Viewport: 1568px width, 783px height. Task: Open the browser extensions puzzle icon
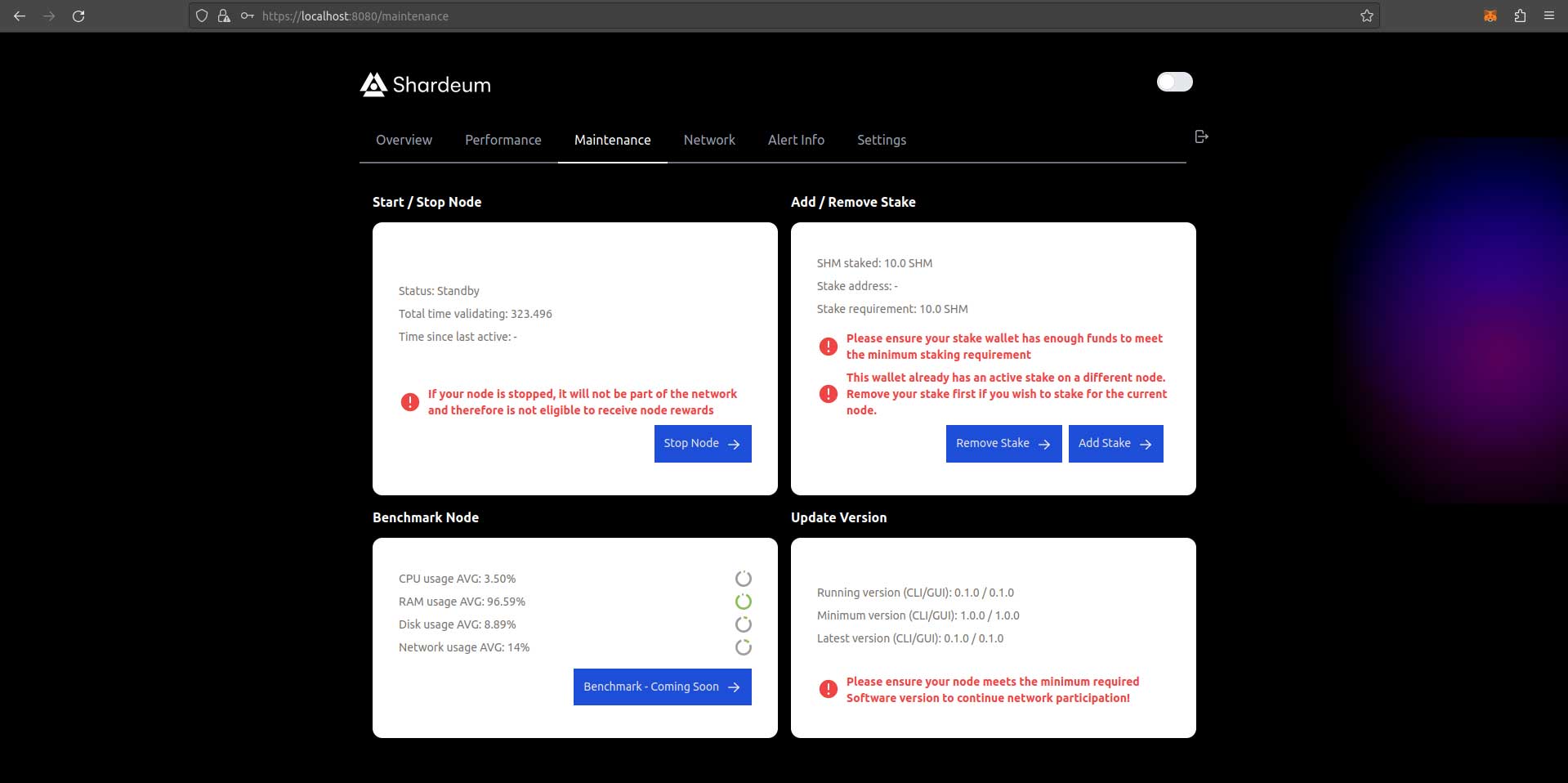click(x=1520, y=16)
